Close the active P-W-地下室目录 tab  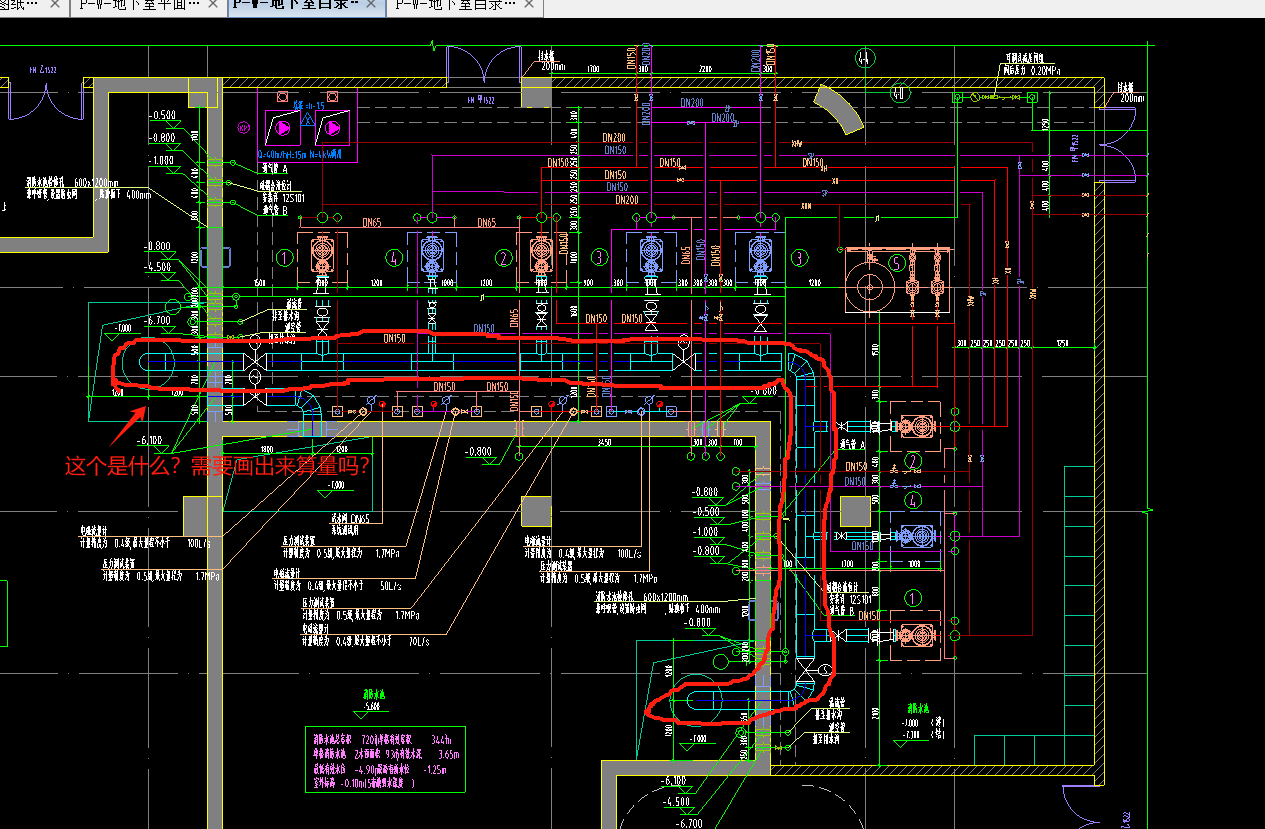coord(371,5)
